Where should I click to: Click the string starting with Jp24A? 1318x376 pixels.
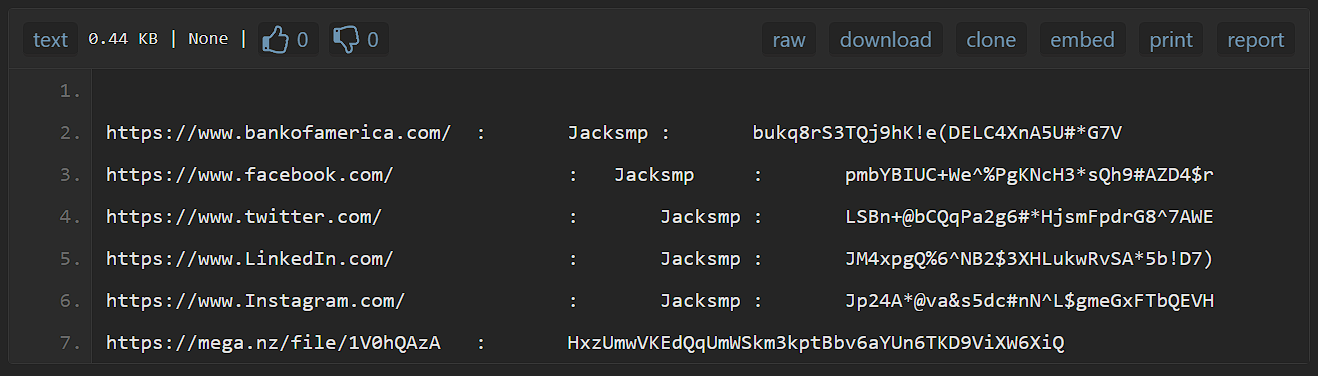click(x=1029, y=301)
